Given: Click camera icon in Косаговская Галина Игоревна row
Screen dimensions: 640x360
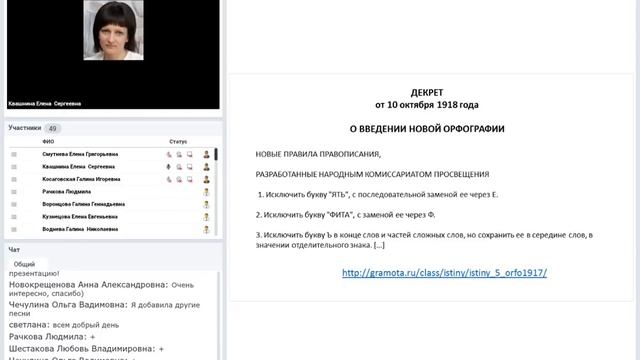Looking at the screenshot, I should tap(179, 180).
